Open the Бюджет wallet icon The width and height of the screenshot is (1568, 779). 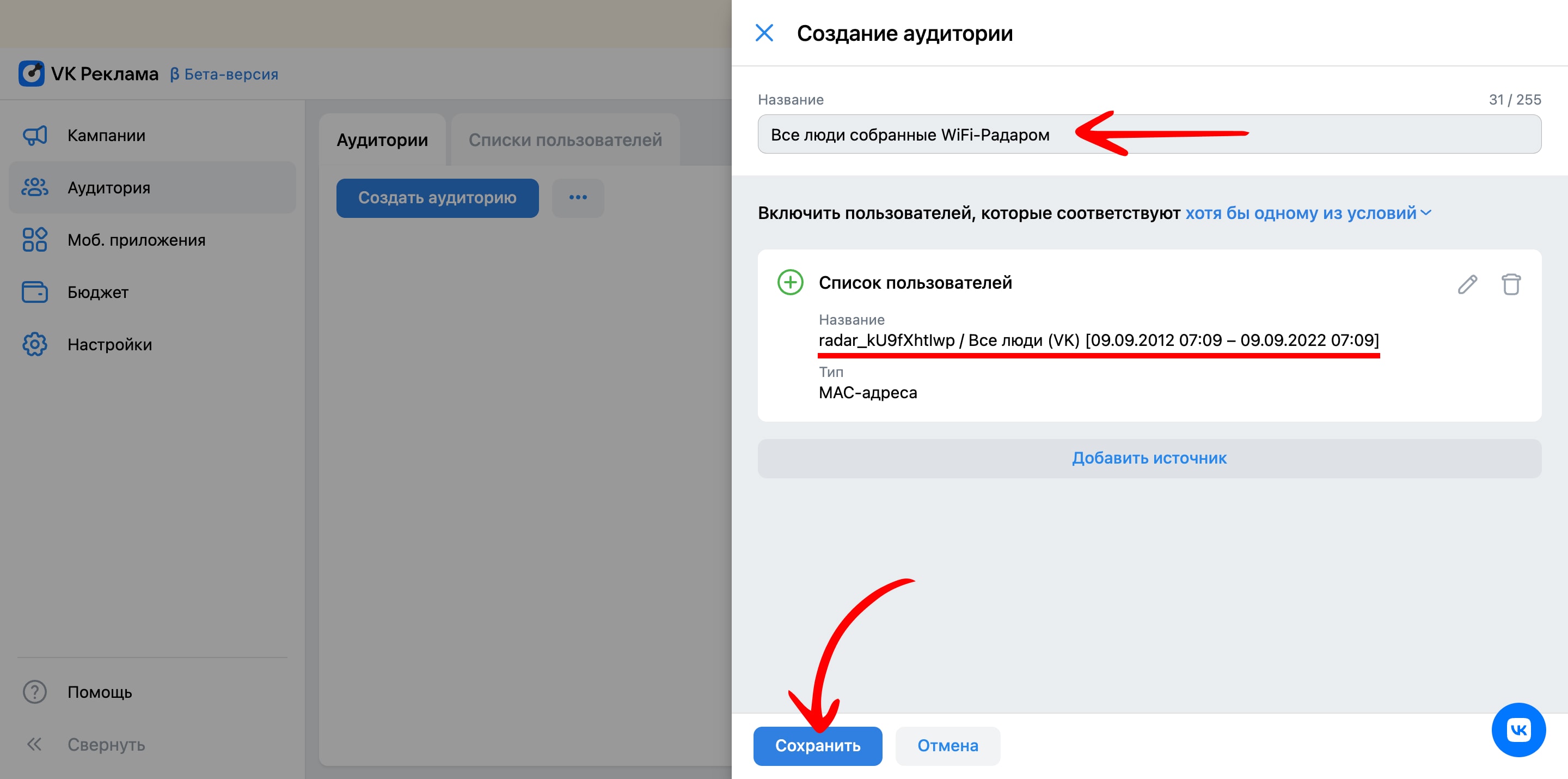pyautogui.click(x=35, y=293)
